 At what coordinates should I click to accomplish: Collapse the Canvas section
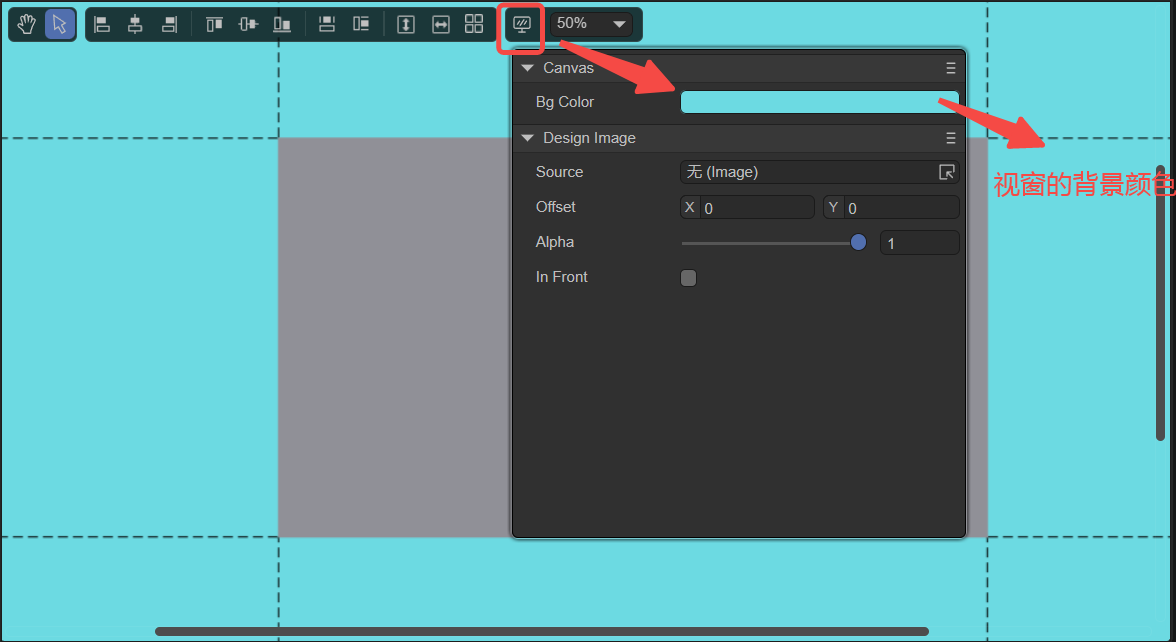pyautogui.click(x=528, y=68)
